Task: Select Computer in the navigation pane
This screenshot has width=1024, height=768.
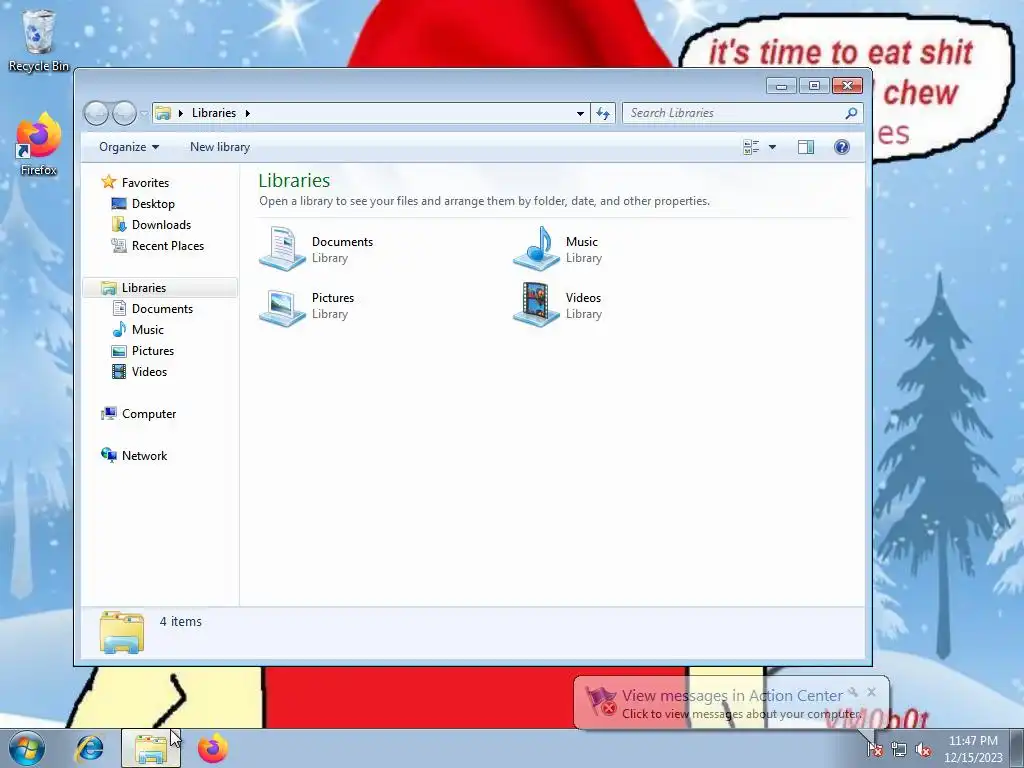Action: tap(149, 414)
